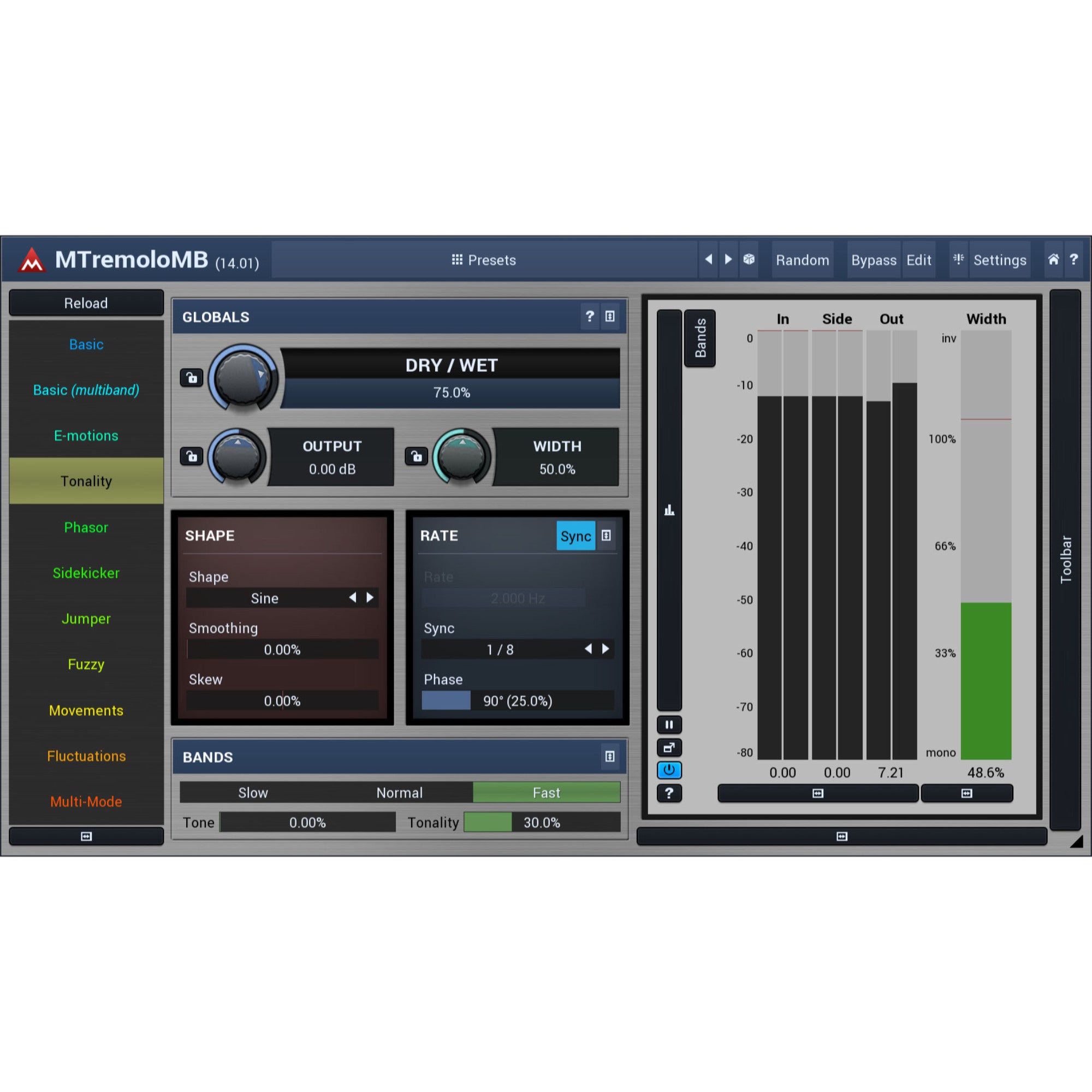The image size is (1092, 1092).
Task: Enable the Sync toggle in the Rate panel
Action: [x=575, y=536]
